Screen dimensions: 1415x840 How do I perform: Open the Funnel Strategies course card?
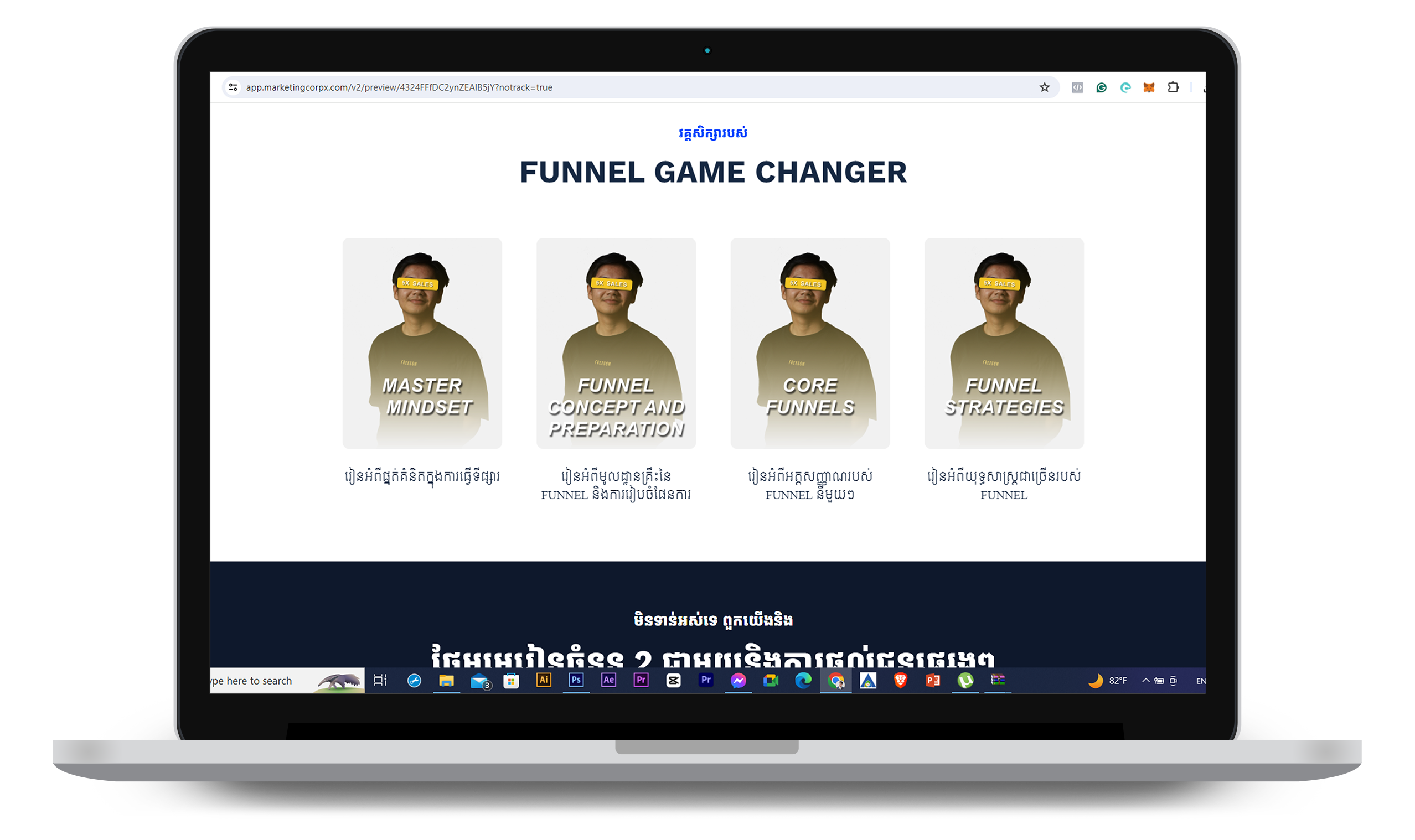(x=1004, y=343)
